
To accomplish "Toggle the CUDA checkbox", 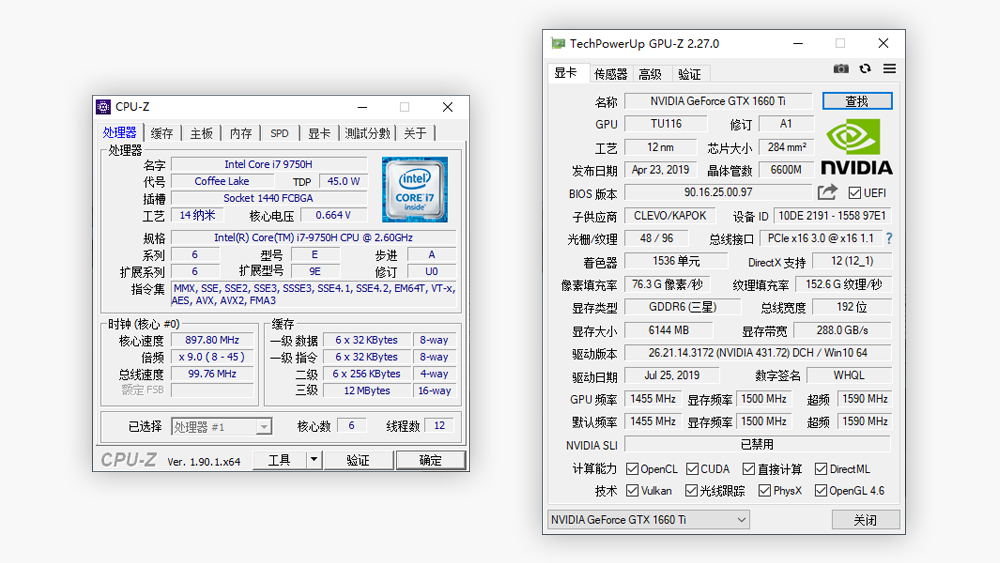I will 692,469.
